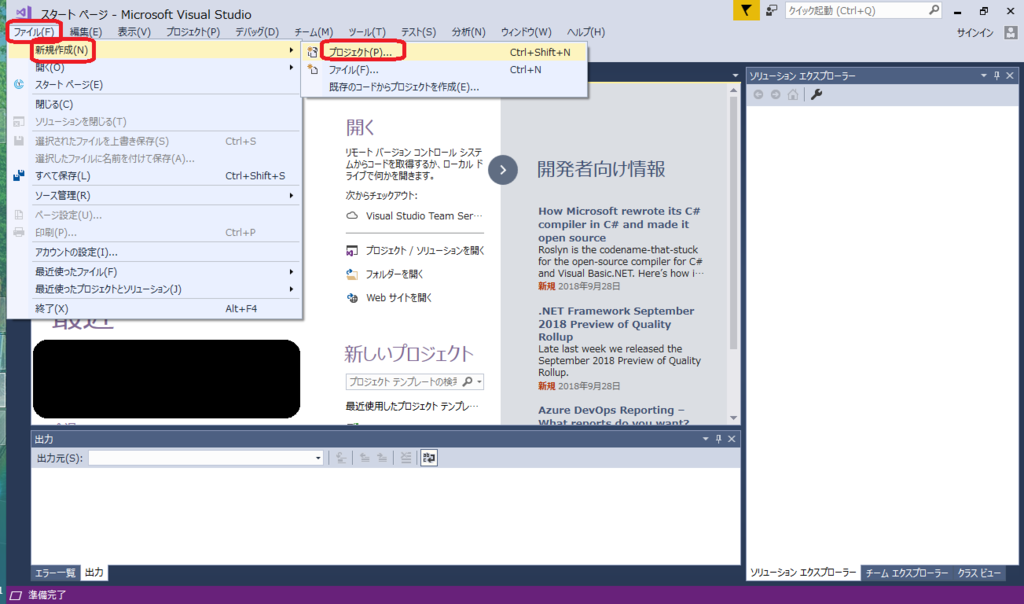Select ファイル(F)... in the new submenu
Viewport: 1024px width, 604px height.
445,69
